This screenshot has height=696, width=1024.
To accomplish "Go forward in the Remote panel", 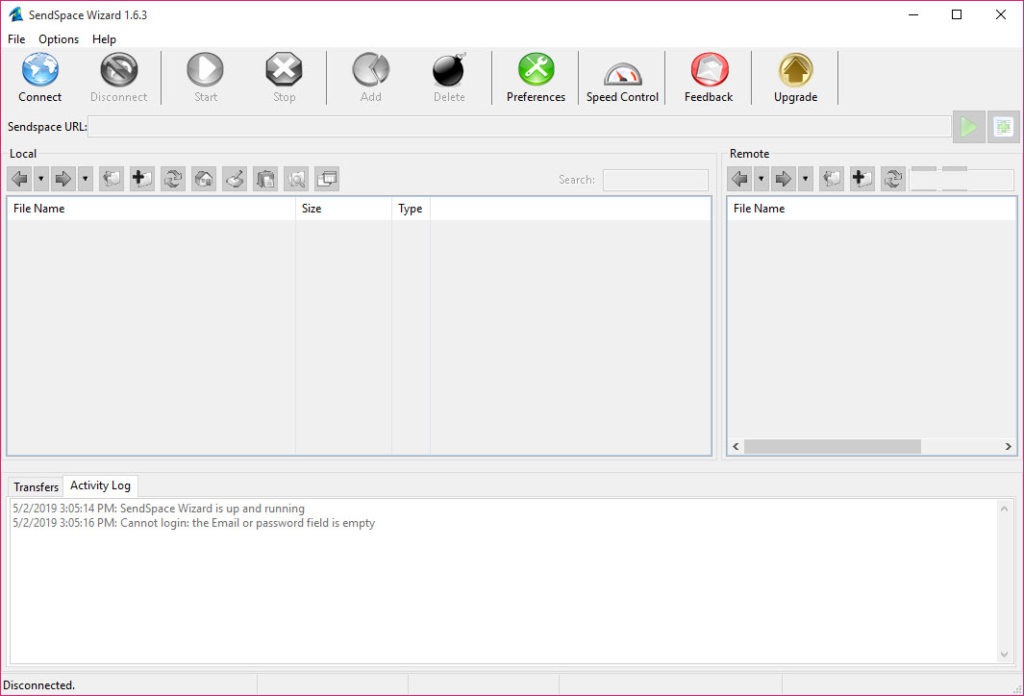I will tap(784, 179).
